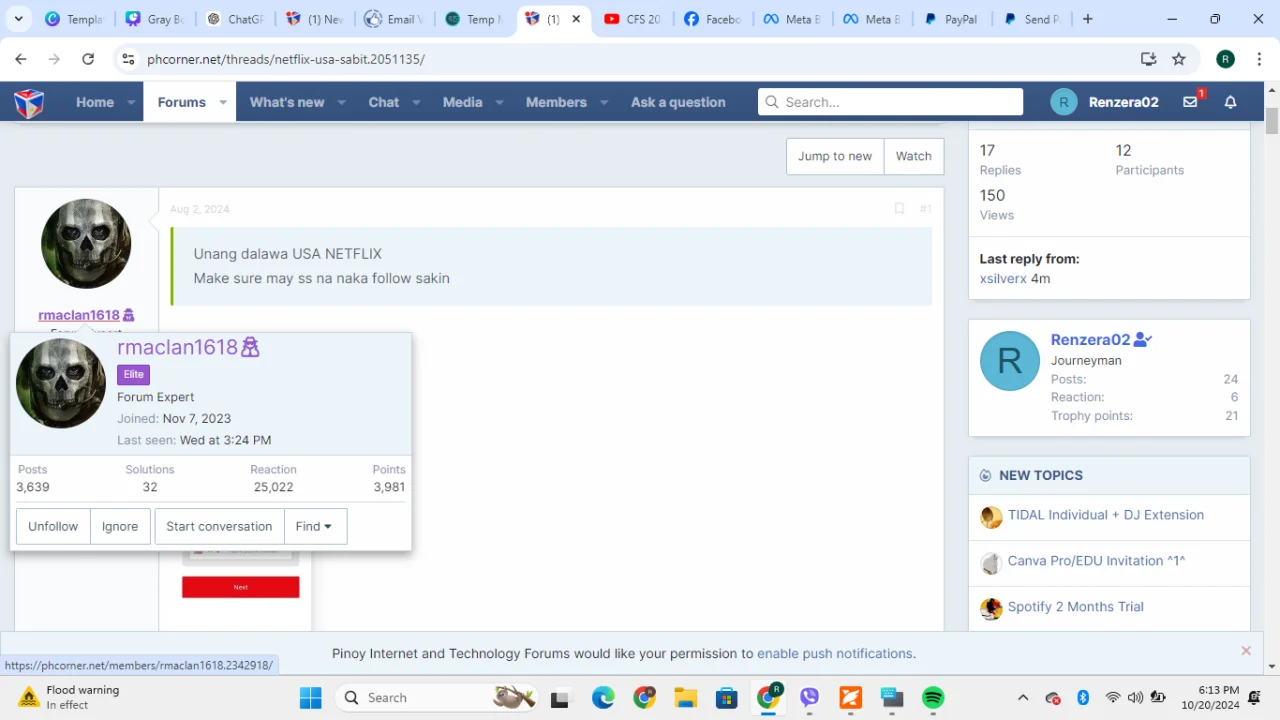
Task: Open the Find dropdown in the member popup
Action: [x=315, y=526]
